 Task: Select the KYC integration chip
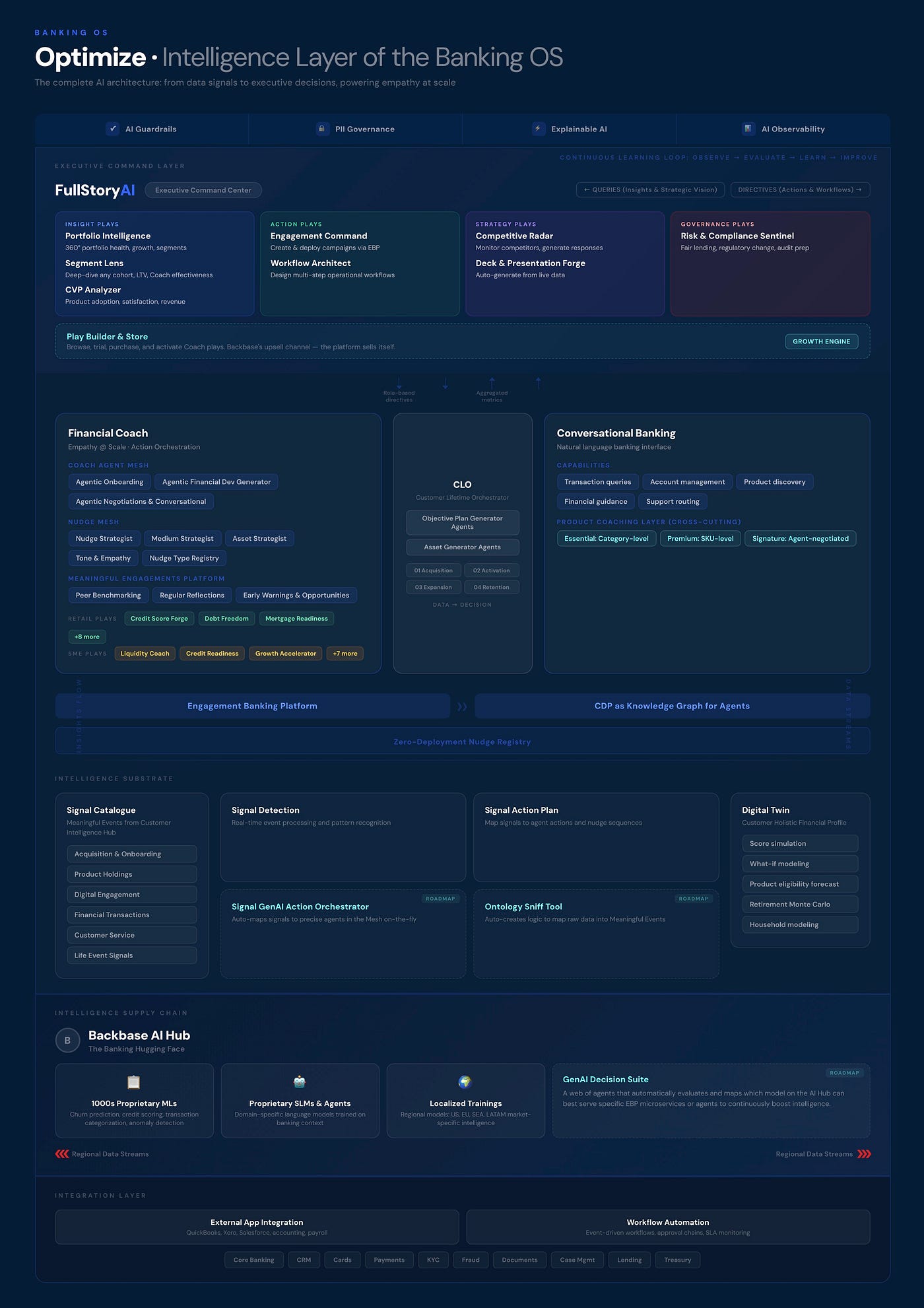pos(433,1260)
